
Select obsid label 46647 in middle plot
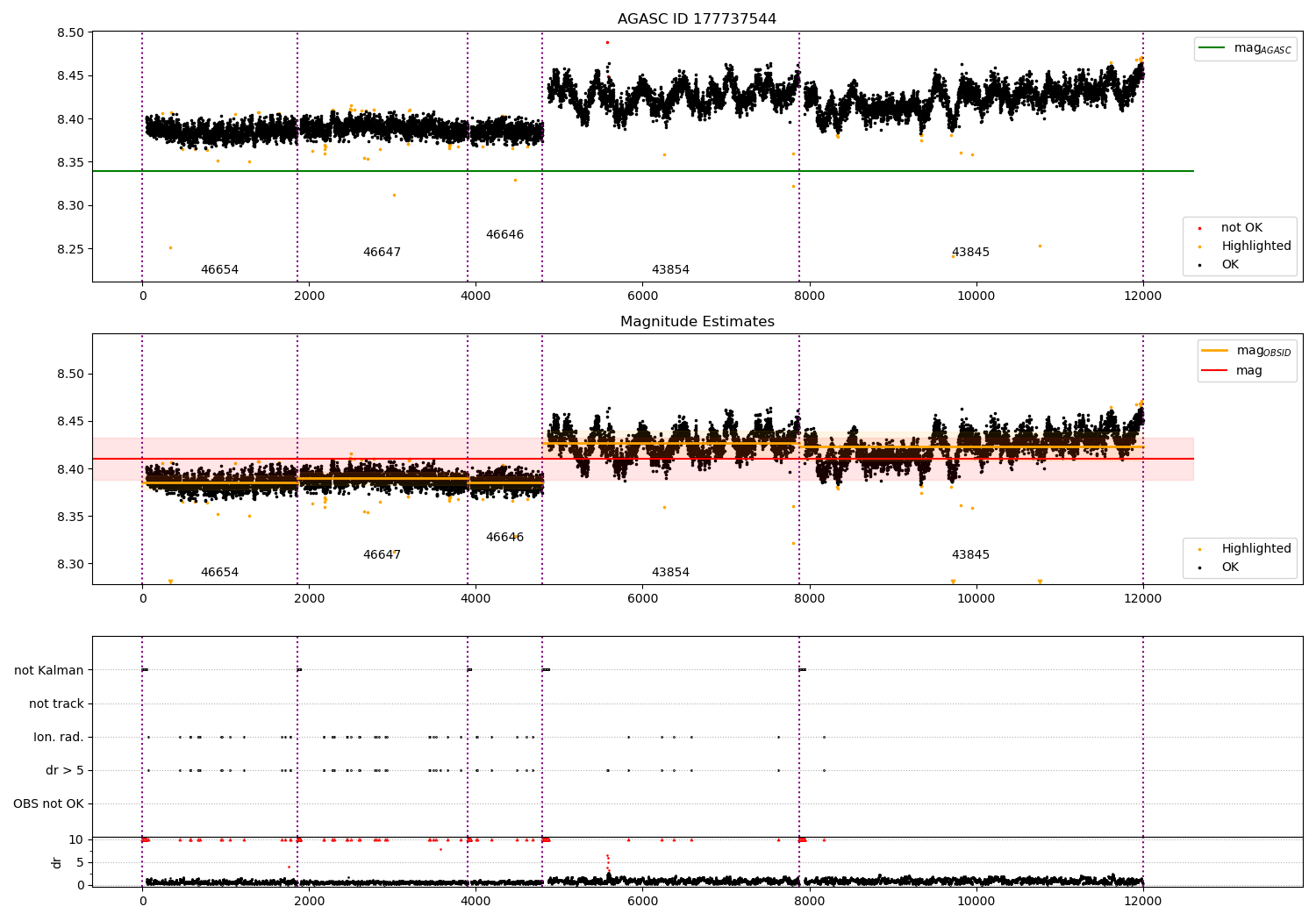pos(382,555)
